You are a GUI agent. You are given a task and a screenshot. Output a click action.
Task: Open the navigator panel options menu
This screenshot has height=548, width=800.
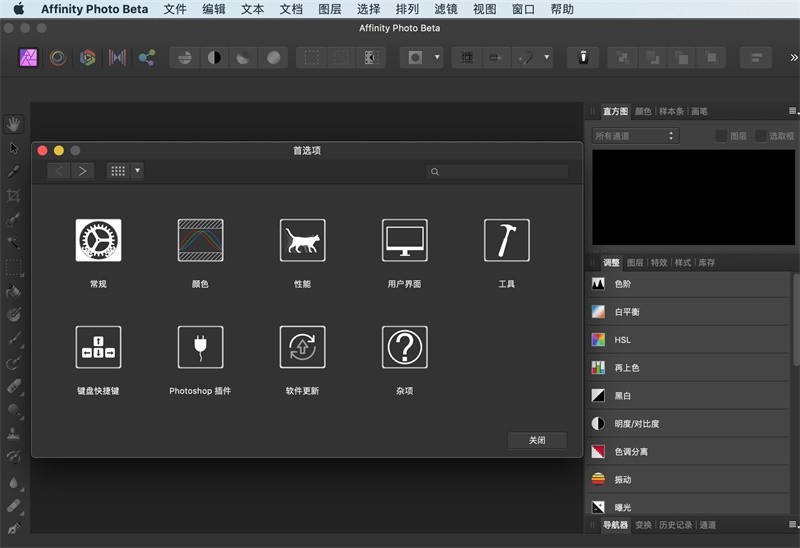[x=793, y=525]
